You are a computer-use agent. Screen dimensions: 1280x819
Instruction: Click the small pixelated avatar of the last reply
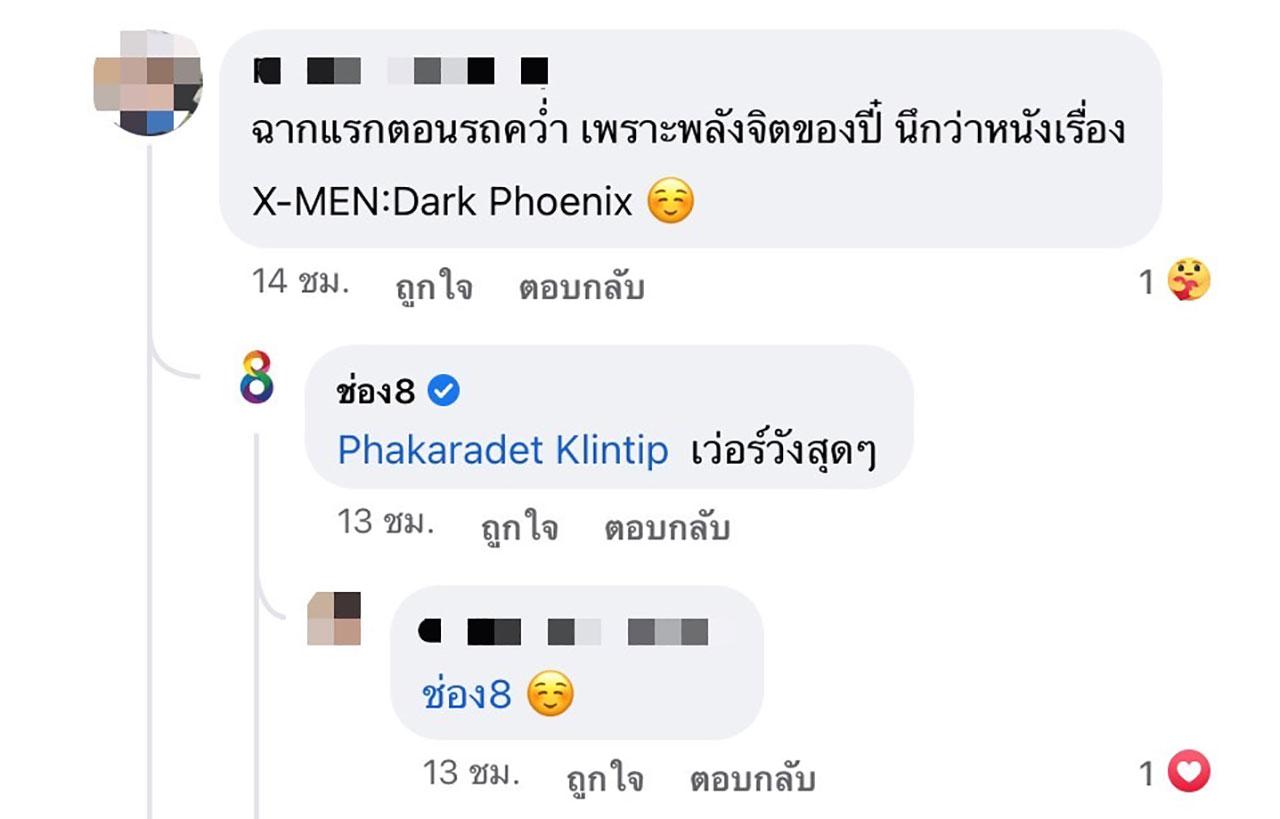click(334, 618)
